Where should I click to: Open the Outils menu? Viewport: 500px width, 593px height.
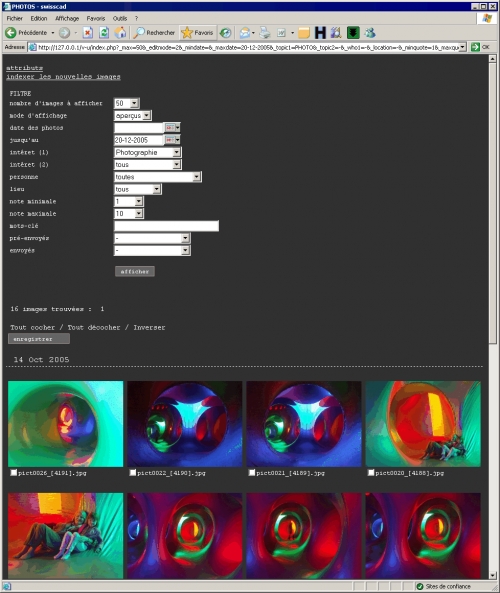click(x=120, y=19)
